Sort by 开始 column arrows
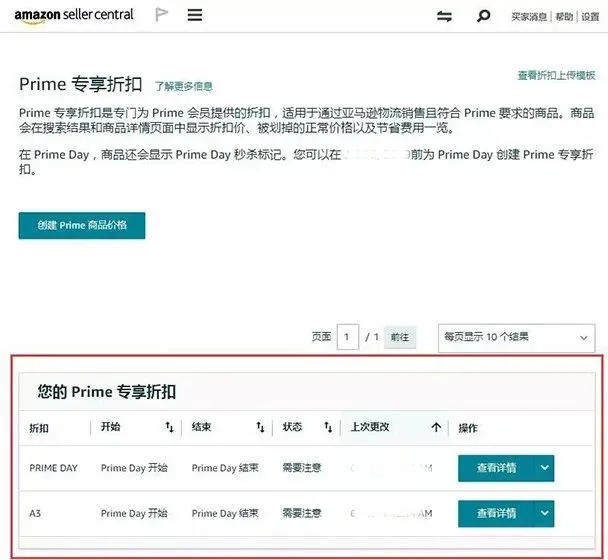Image resolution: width=608 pixels, height=560 pixels. (169, 427)
